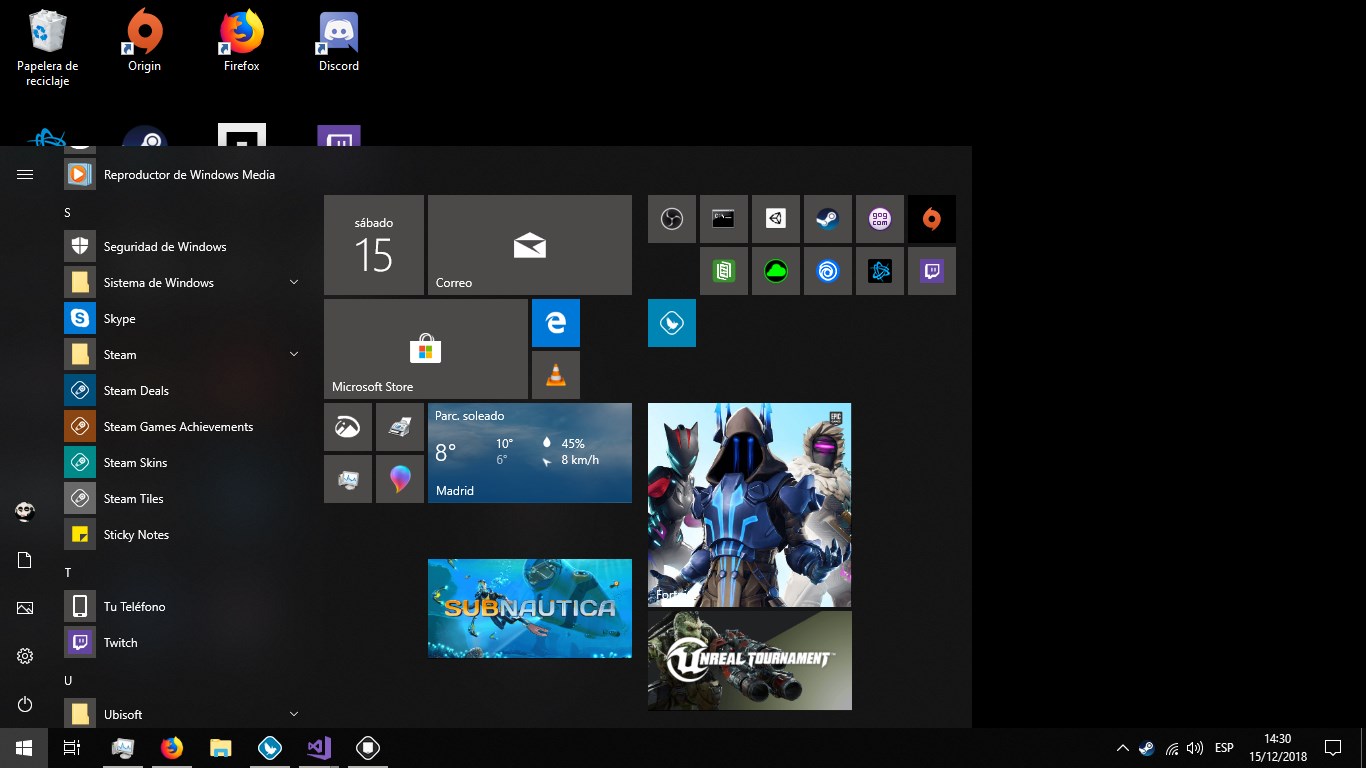Click the volume speaker tray icon
Image resolution: width=1366 pixels, height=768 pixels.
[x=1194, y=748]
